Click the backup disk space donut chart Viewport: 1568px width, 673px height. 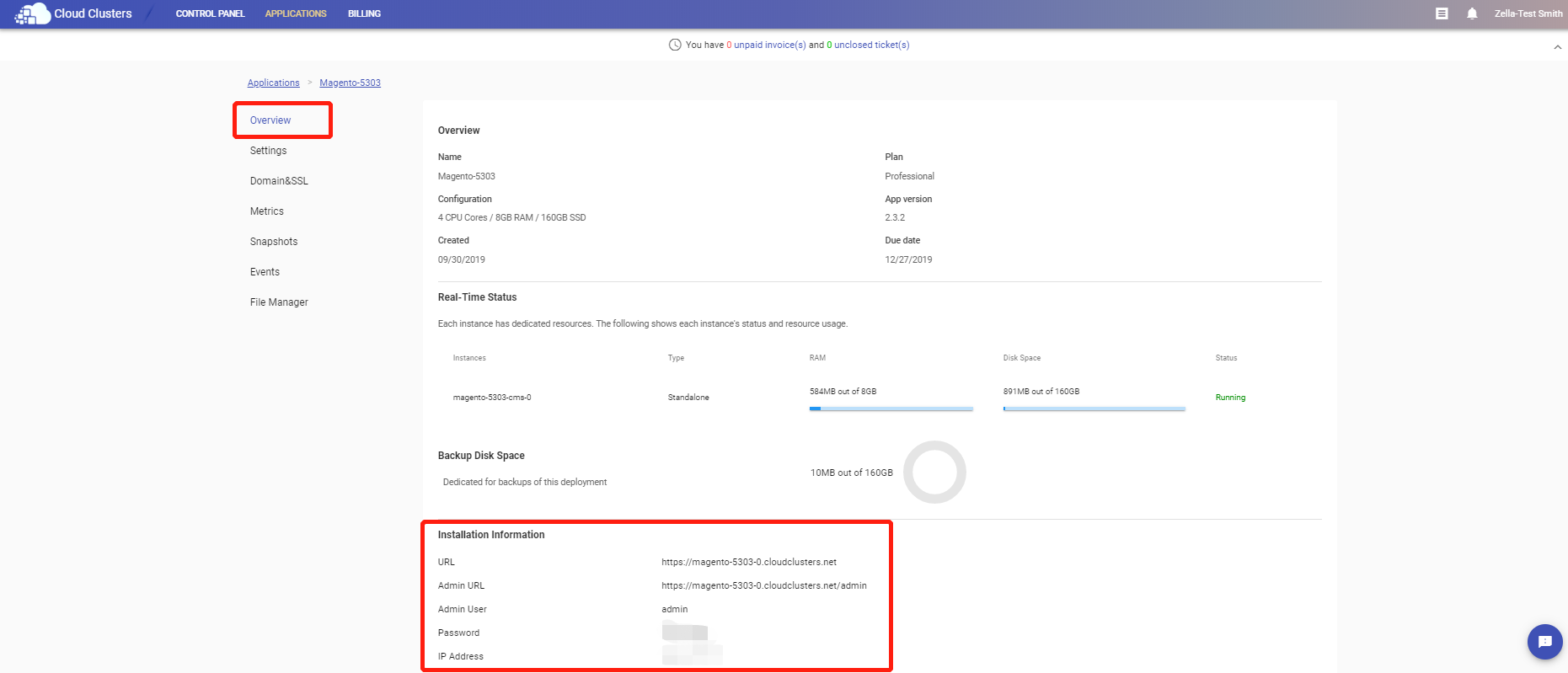tap(934, 473)
